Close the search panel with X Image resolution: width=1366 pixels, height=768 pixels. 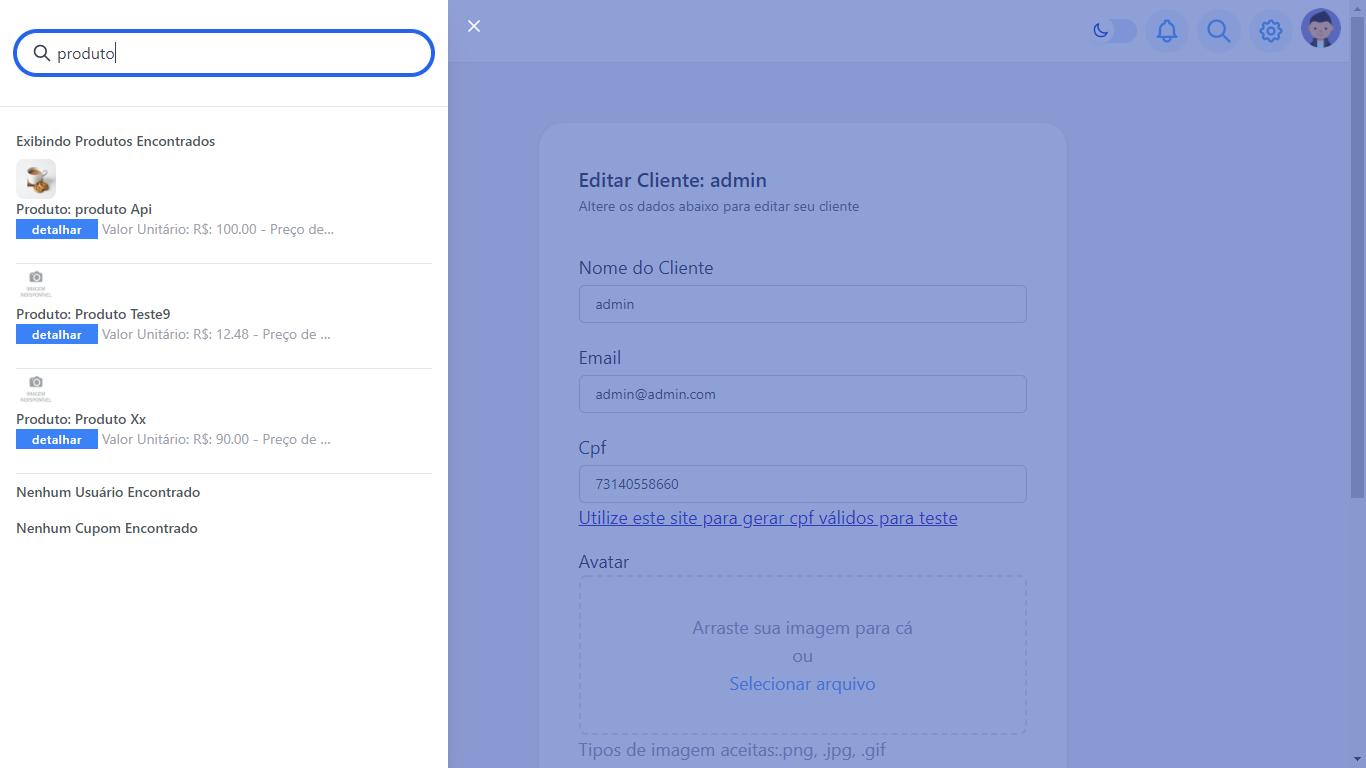[474, 26]
